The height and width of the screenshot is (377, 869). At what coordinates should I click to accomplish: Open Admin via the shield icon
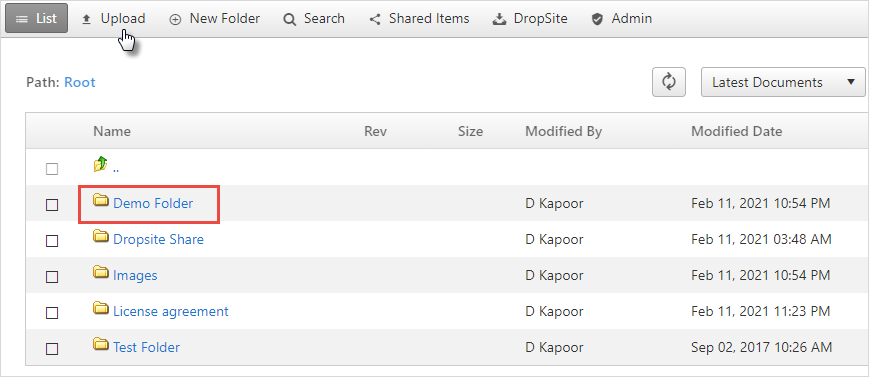click(x=597, y=19)
